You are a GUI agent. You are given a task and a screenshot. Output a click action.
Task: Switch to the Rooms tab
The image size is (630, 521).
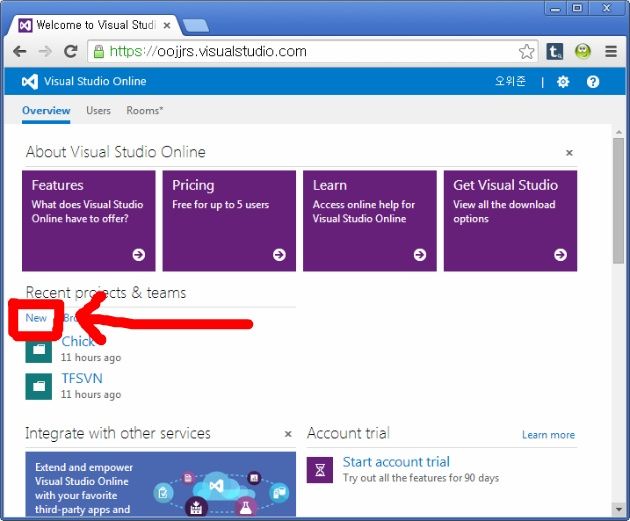click(145, 110)
